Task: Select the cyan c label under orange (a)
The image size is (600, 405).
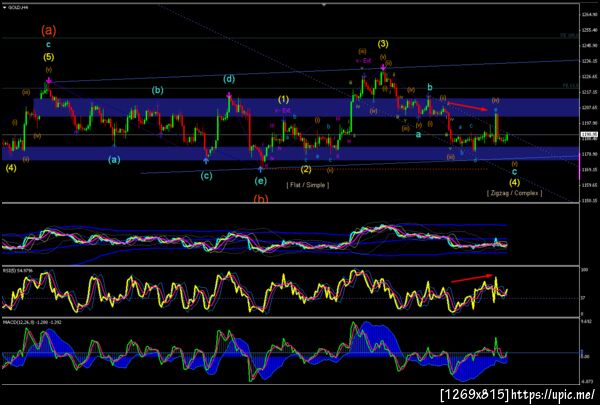Action: 49,45
